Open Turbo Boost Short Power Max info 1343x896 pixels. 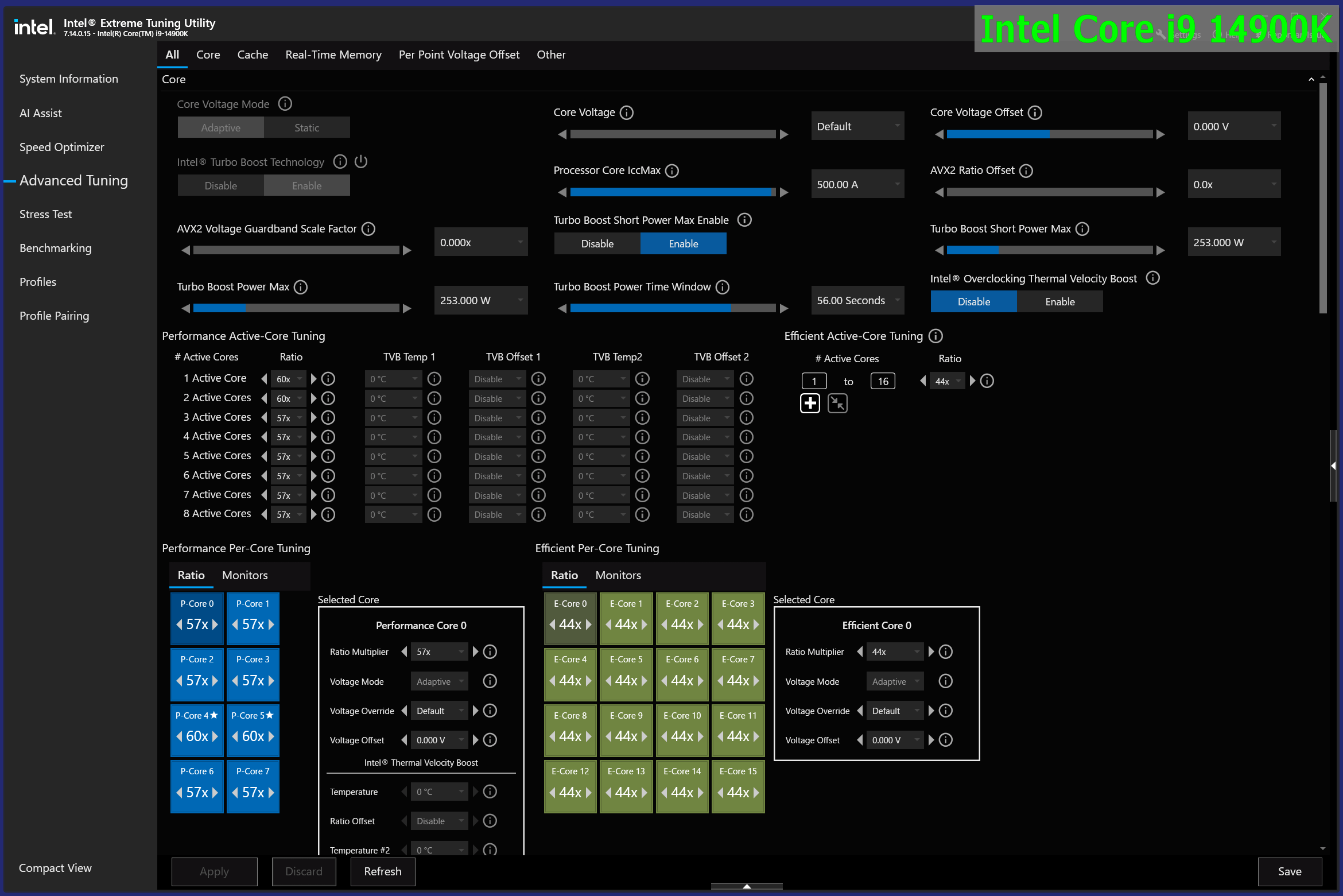pos(1082,229)
